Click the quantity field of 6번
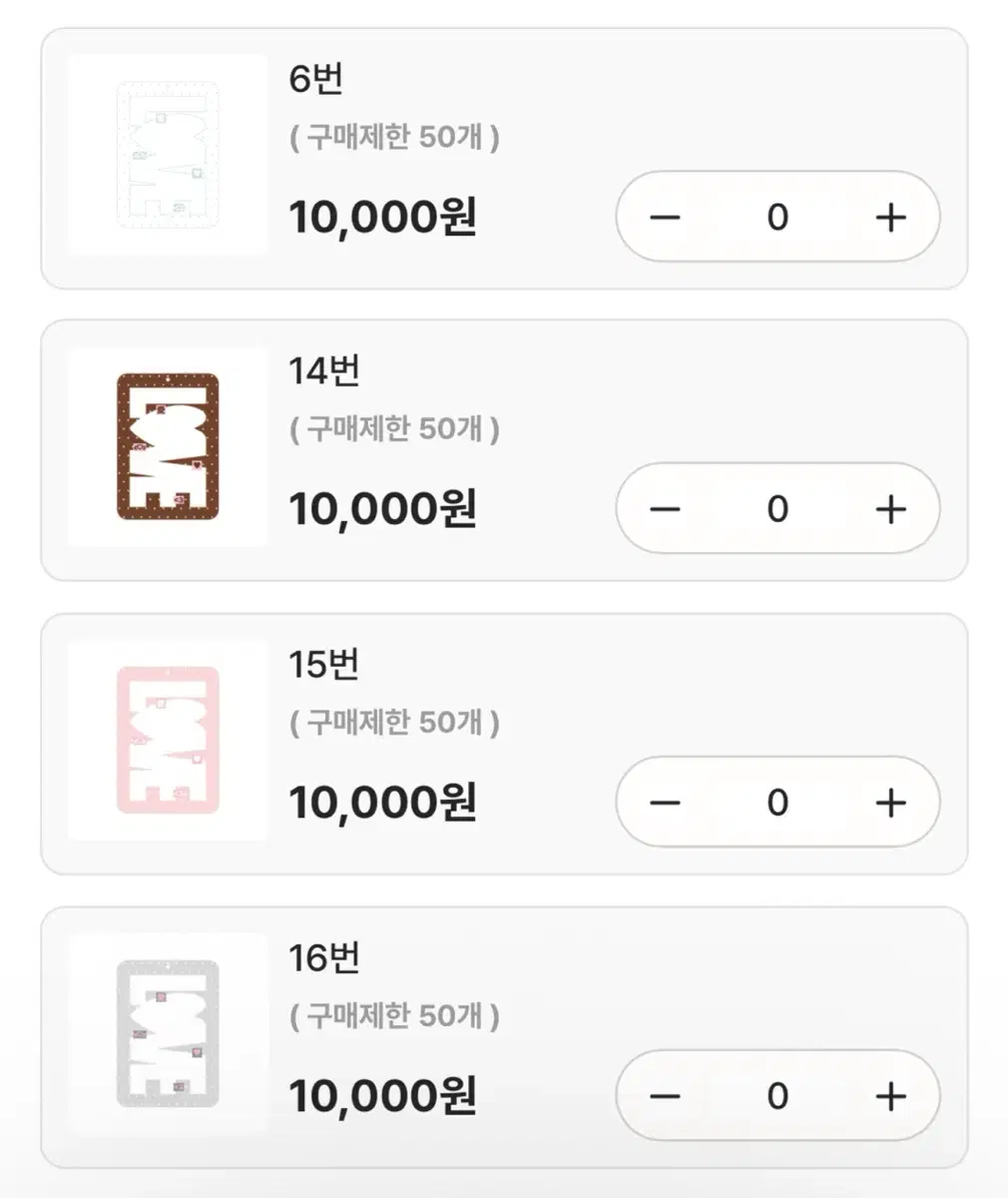Viewport: 1008px width, 1198px height. [x=777, y=217]
